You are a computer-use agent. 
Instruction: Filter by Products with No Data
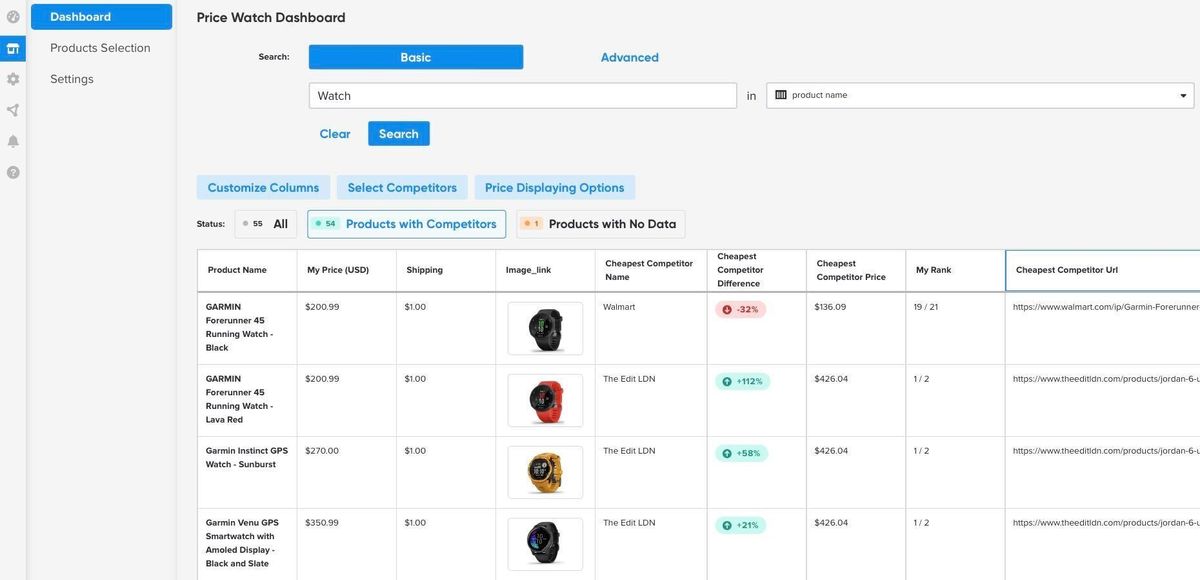pyautogui.click(x=601, y=224)
